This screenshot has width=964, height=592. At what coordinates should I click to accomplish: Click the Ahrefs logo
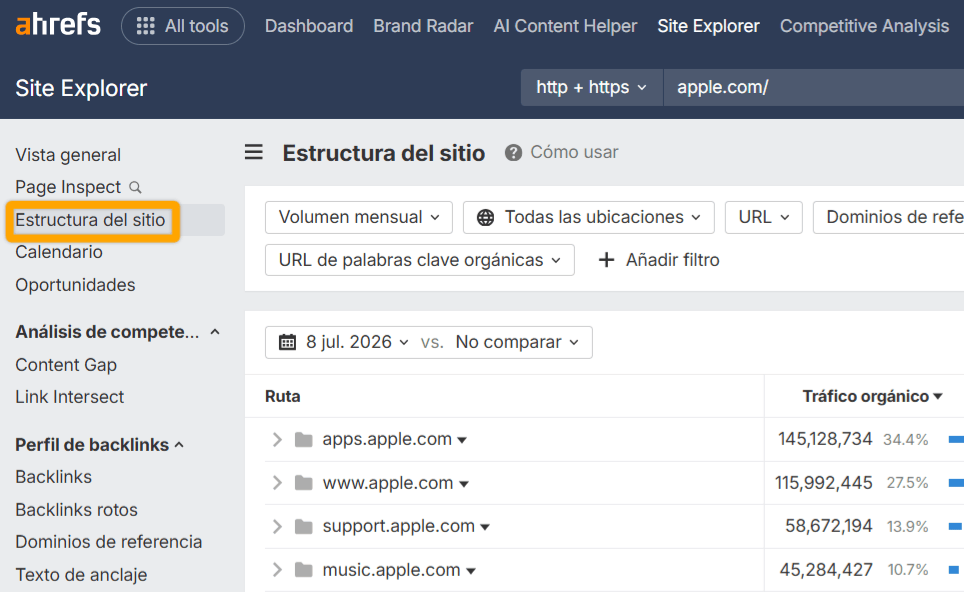tap(58, 26)
